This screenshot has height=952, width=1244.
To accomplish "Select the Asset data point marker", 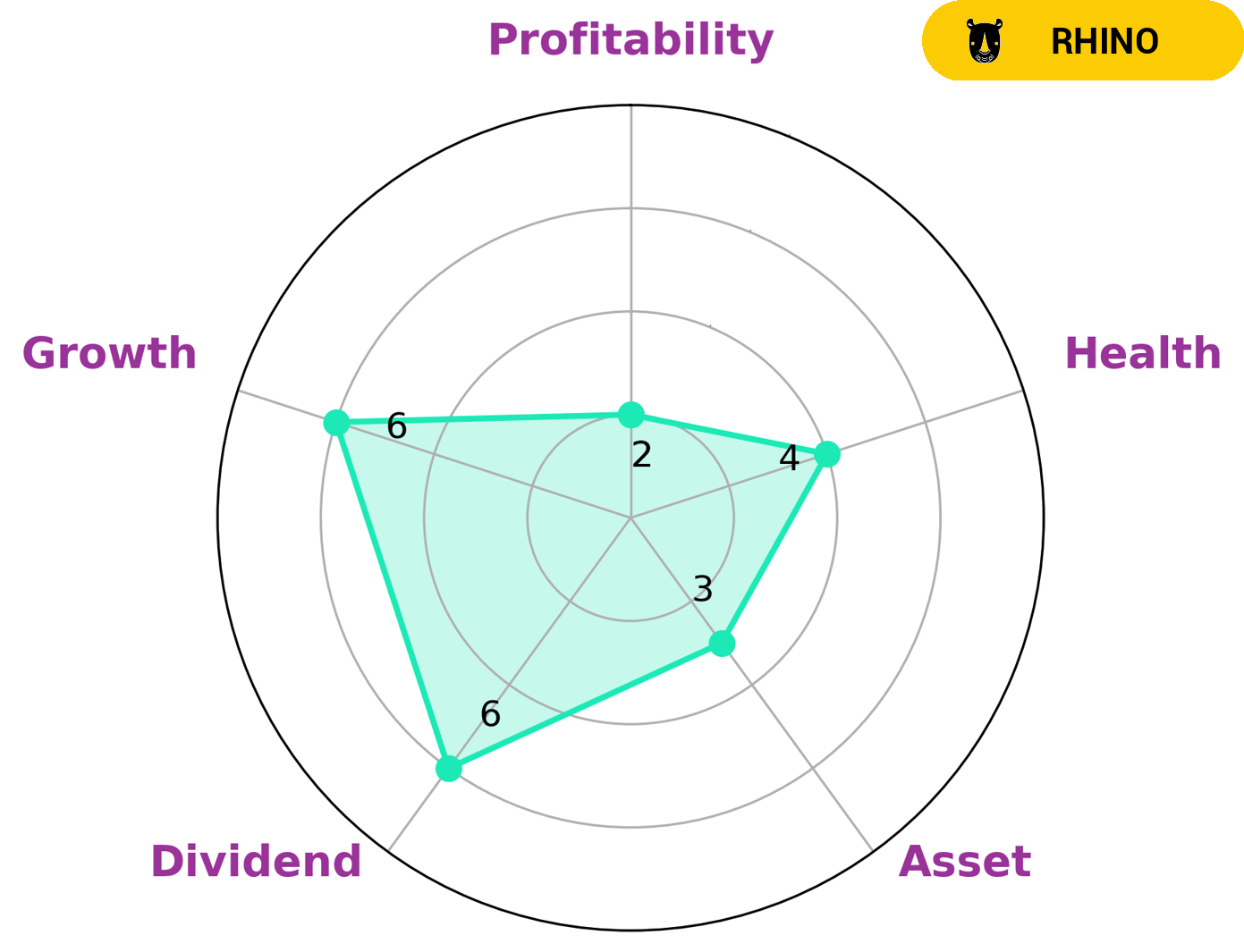I will pyautogui.click(x=722, y=643).
